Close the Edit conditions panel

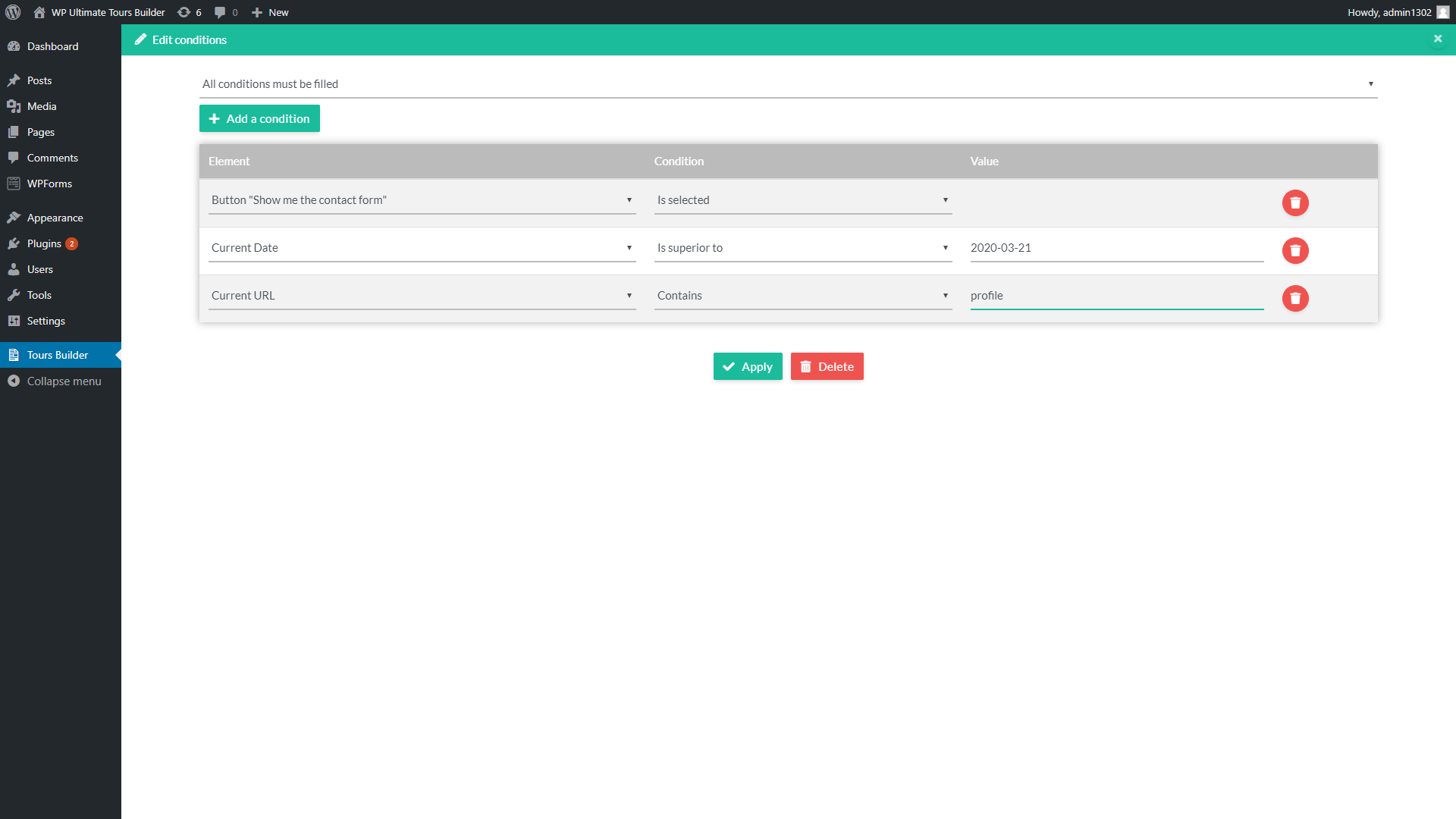[x=1438, y=39]
